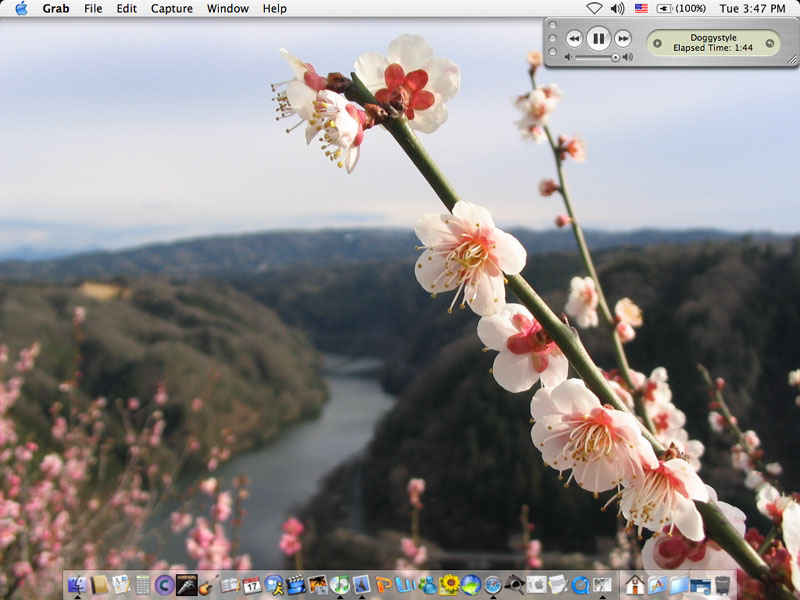This screenshot has width=800, height=600.
Task: Launch Safari from the Dock
Action: (x=492, y=584)
